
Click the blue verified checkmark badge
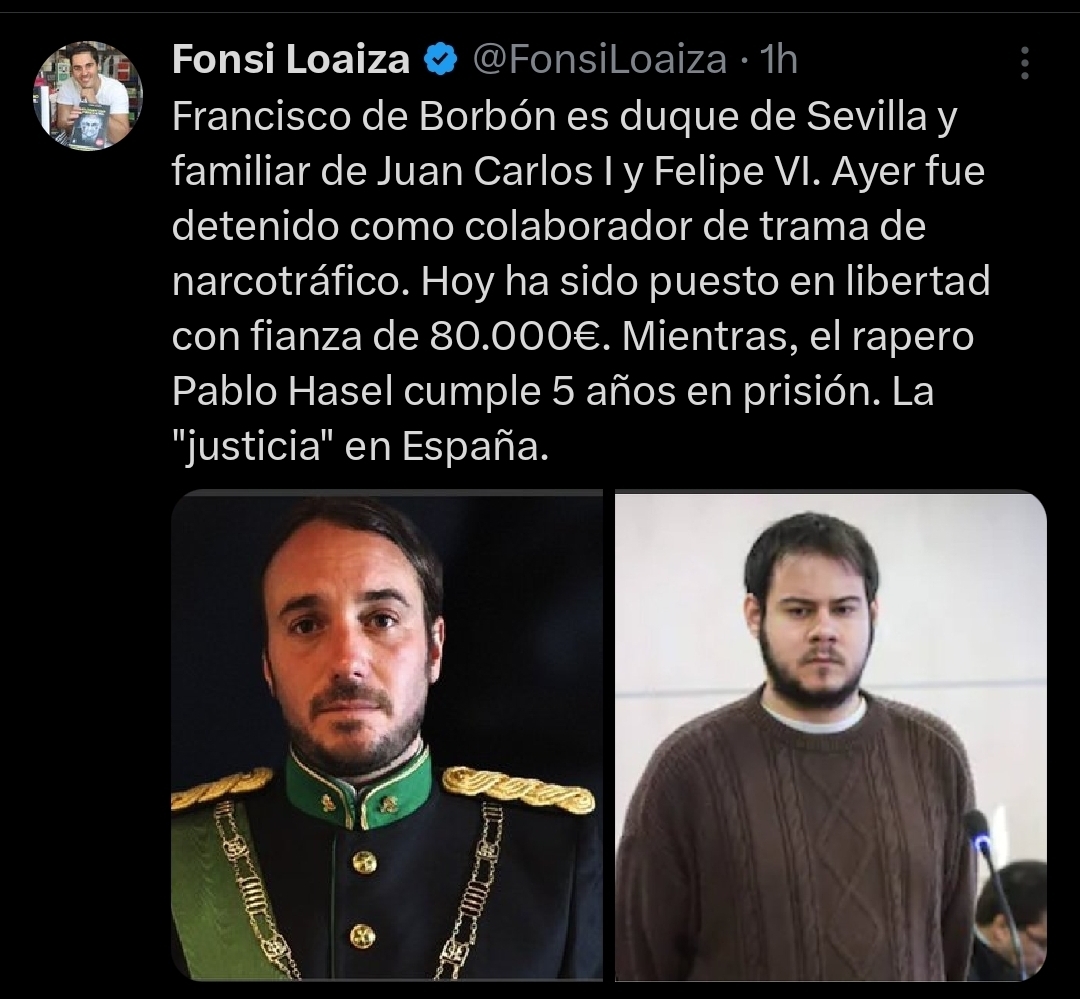click(439, 59)
